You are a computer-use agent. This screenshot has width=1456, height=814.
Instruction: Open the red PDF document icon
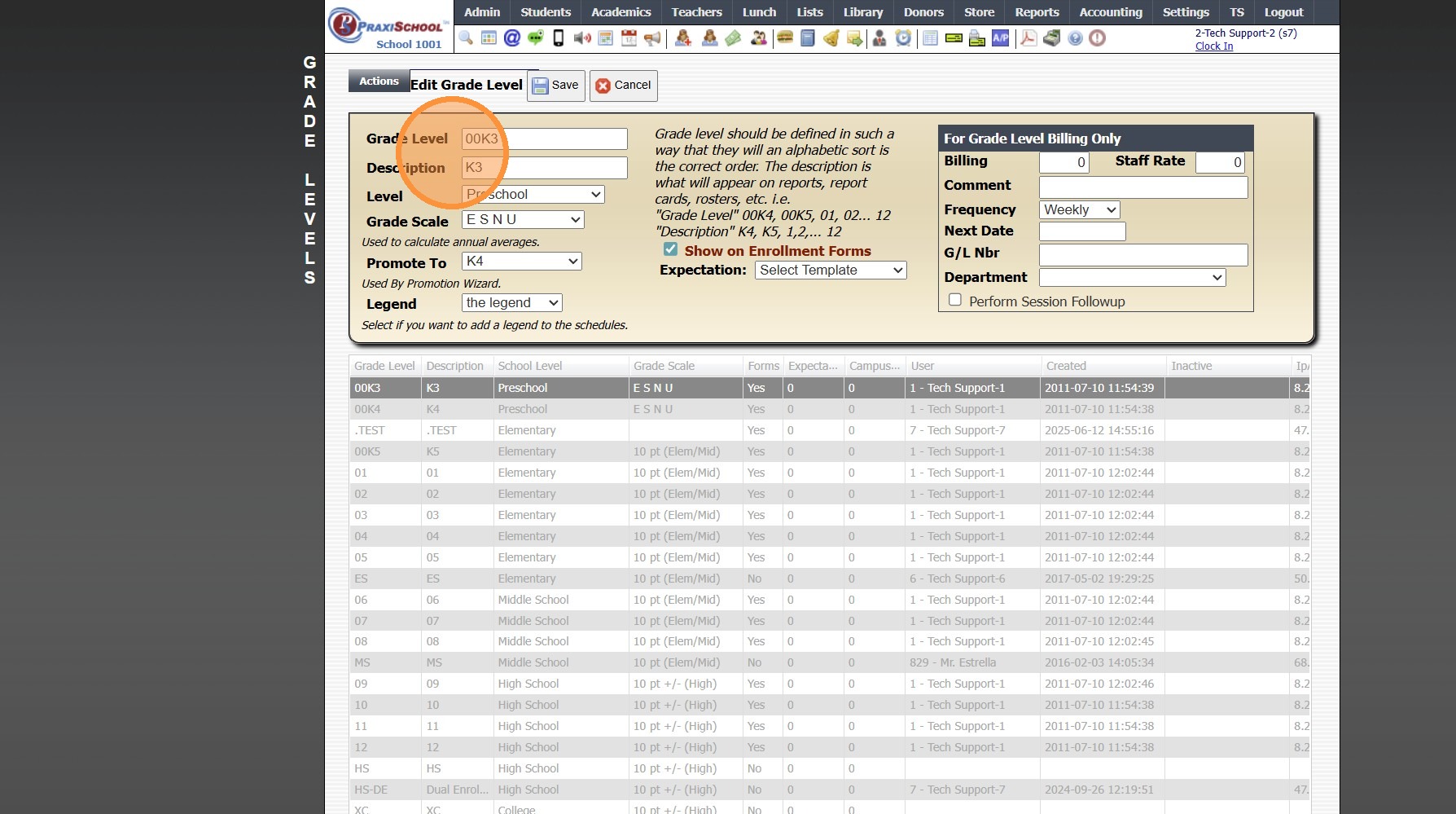click(x=1028, y=38)
